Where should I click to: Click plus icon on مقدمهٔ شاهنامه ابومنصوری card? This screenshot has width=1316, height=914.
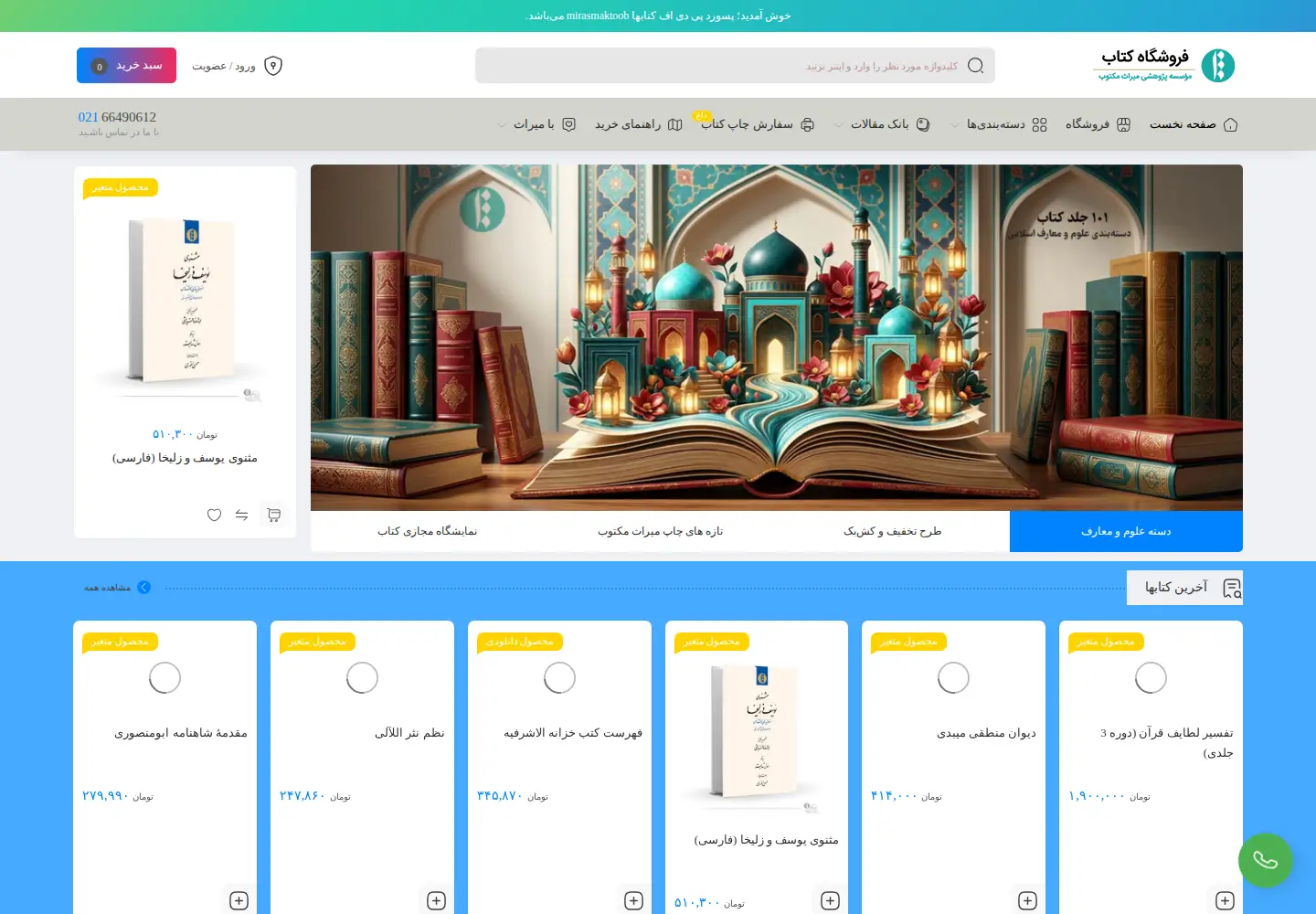239,900
